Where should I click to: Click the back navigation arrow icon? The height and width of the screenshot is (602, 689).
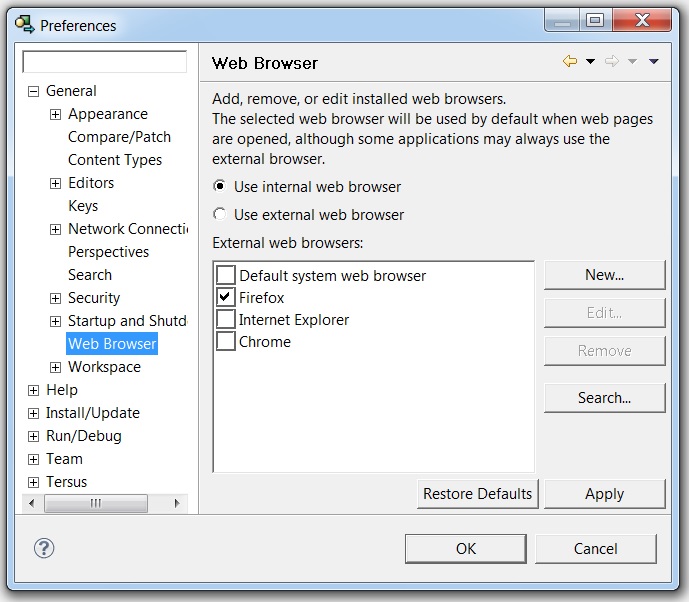[x=570, y=61]
